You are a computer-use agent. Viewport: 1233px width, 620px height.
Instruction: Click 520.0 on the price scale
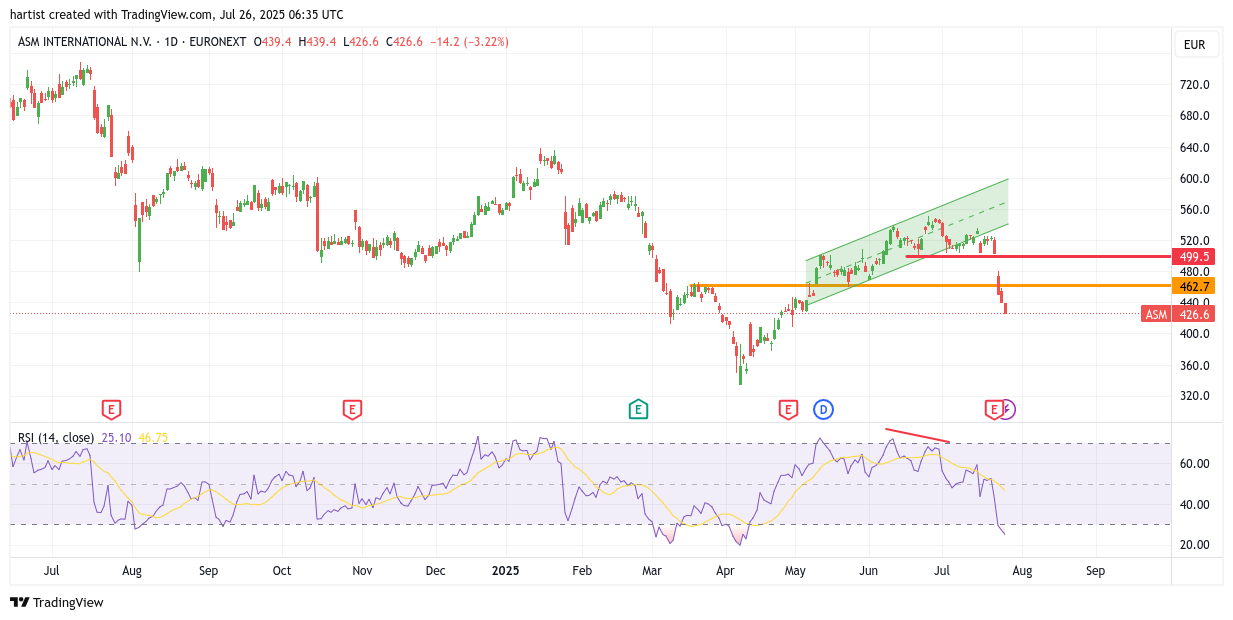[1194, 241]
